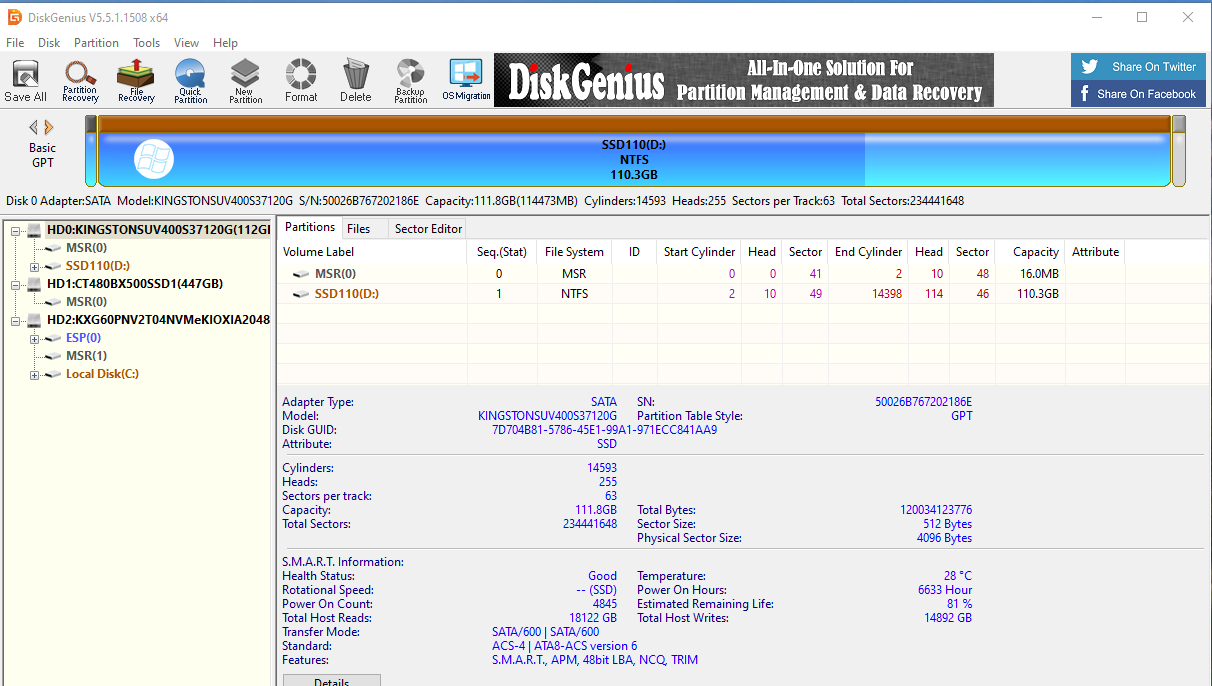Viewport: 1212px width, 686px height.
Task: Expand the ESP(0) tree node
Action: tap(35, 338)
